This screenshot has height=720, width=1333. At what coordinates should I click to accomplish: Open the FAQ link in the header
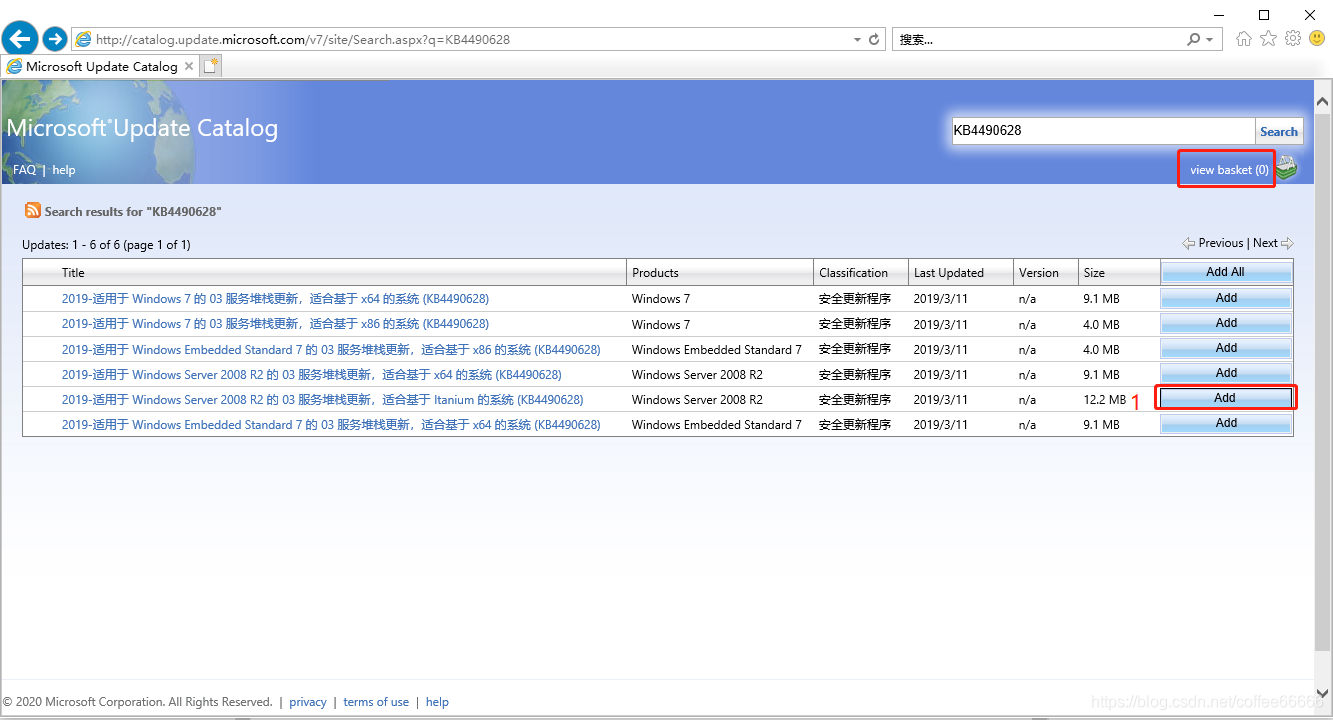click(x=24, y=170)
